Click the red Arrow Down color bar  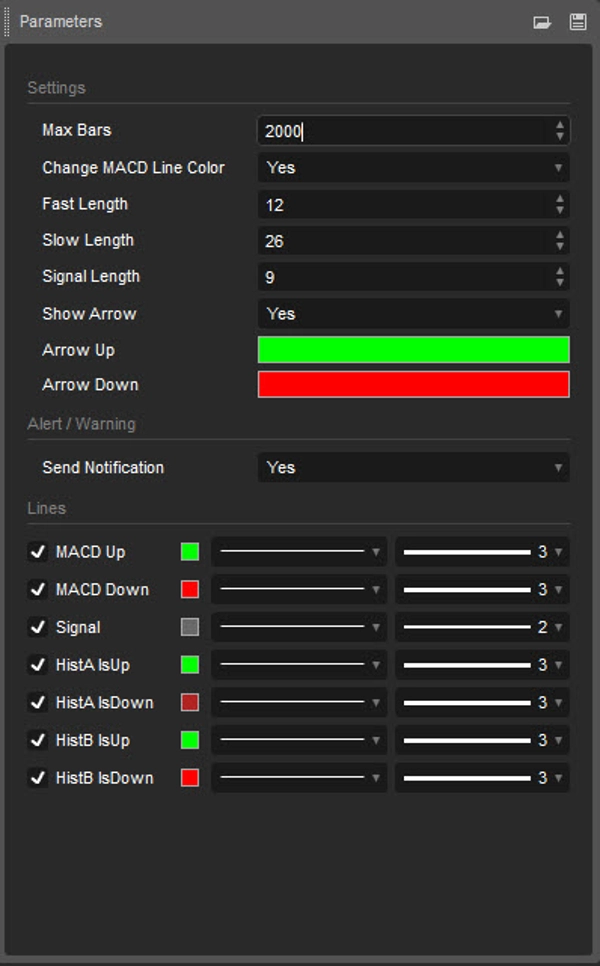point(413,385)
